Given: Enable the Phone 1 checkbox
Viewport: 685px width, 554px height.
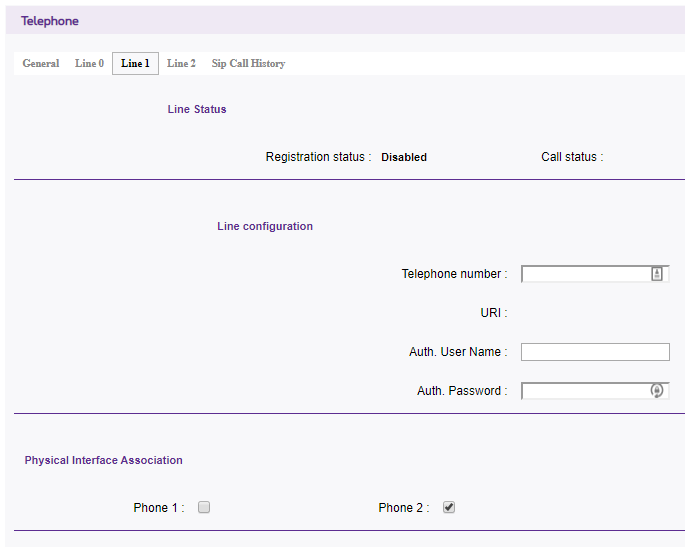Looking at the screenshot, I should pyautogui.click(x=204, y=507).
